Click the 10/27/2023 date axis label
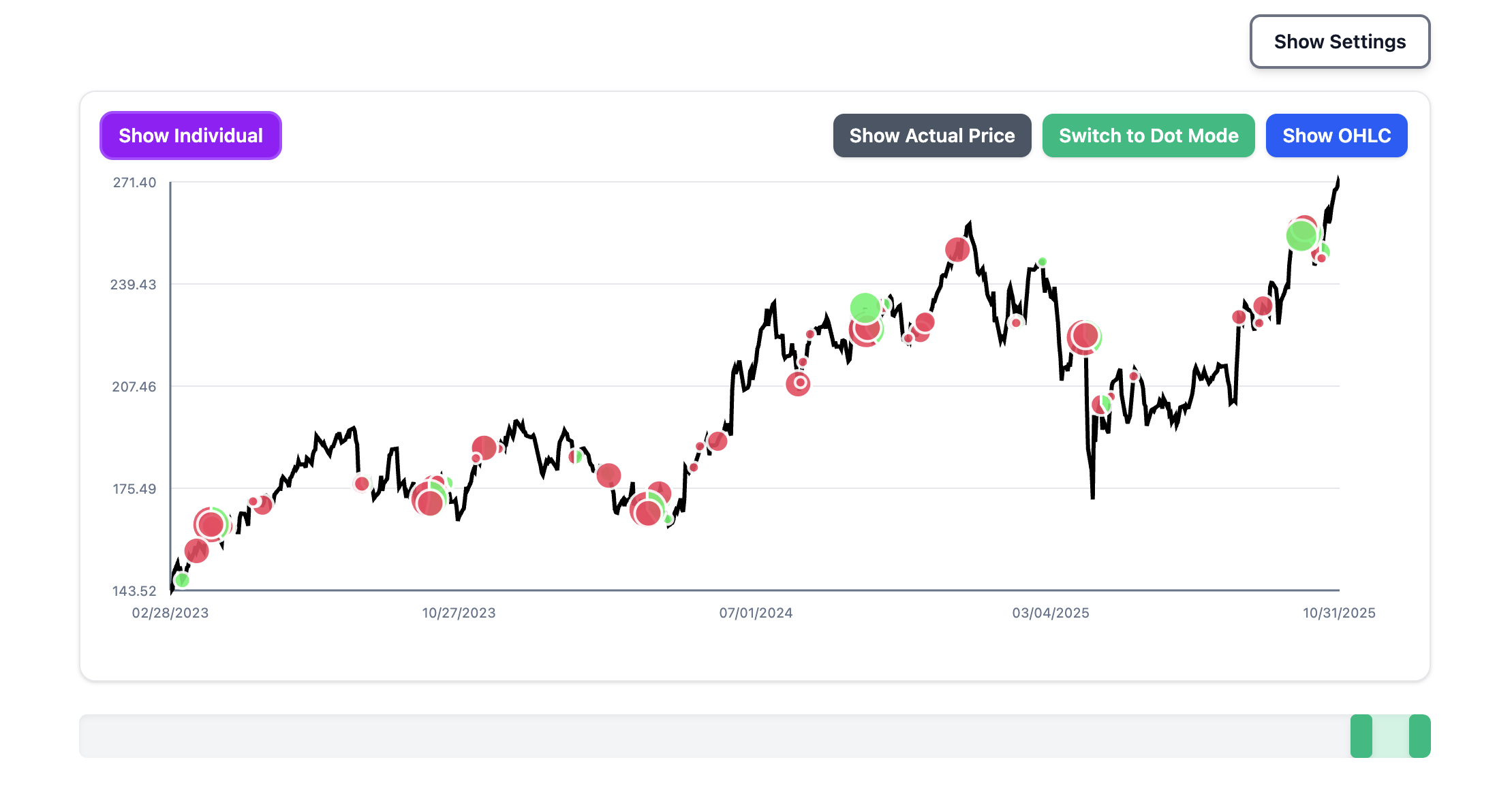Viewport: 1512px width, 794px height. pyautogui.click(x=459, y=613)
